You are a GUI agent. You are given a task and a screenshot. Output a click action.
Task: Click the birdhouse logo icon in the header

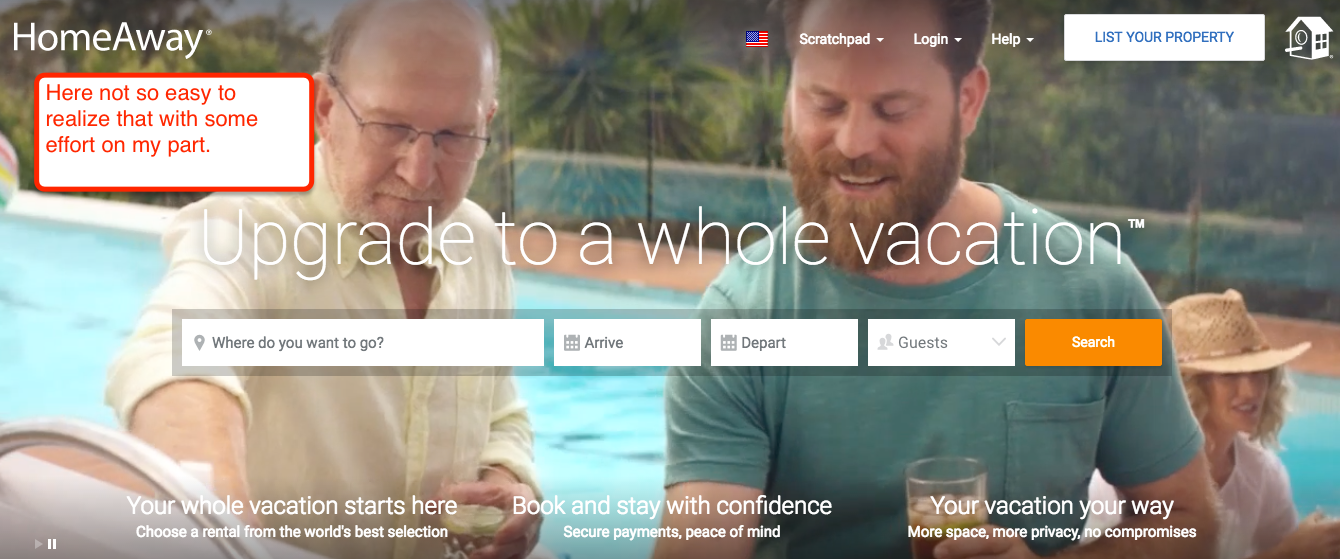coord(1309,38)
